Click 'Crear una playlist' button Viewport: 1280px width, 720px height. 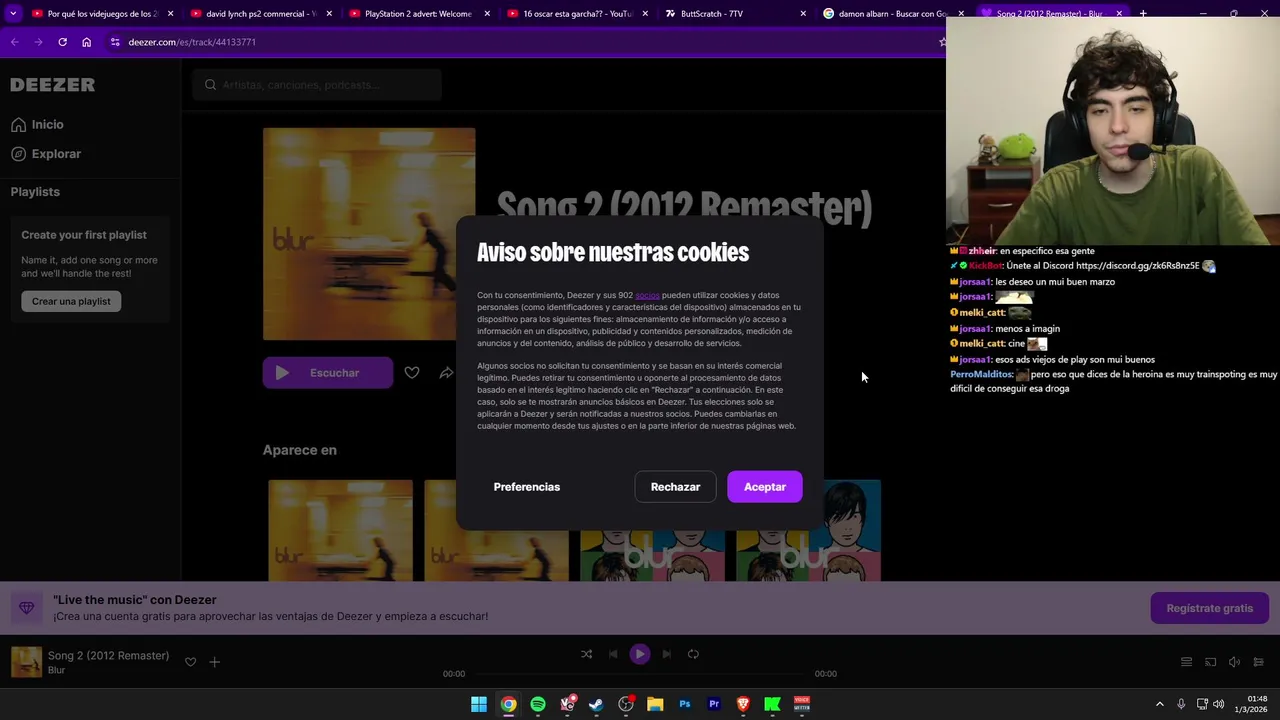coord(71,301)
